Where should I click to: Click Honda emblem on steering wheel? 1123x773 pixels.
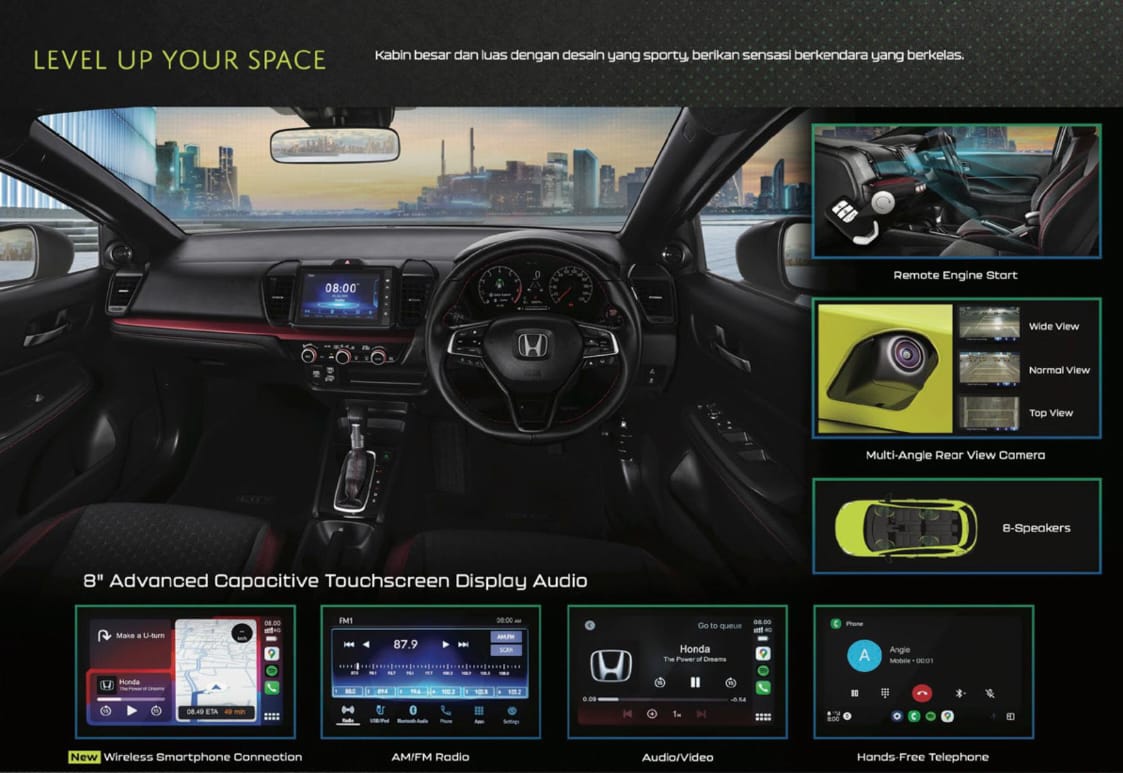(533, 345)
